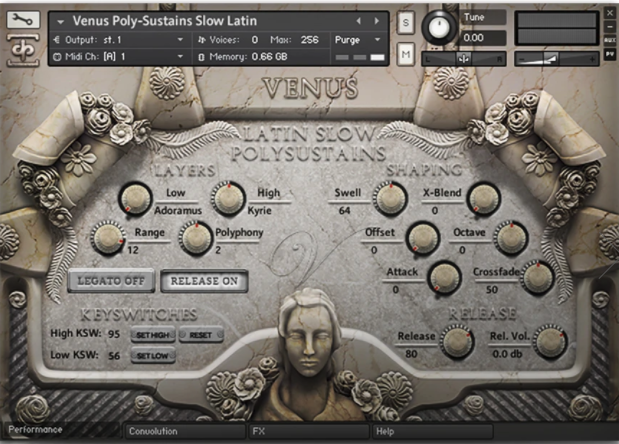
Task: Select the Adoramus low layer label
Action: pos(178,211)
